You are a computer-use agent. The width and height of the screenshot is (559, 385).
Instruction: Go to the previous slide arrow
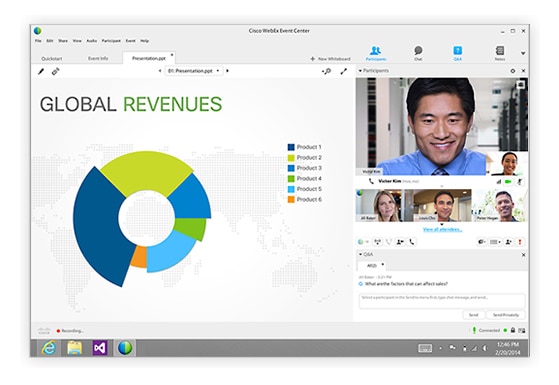pyautogui.click(x=160, y=71)
